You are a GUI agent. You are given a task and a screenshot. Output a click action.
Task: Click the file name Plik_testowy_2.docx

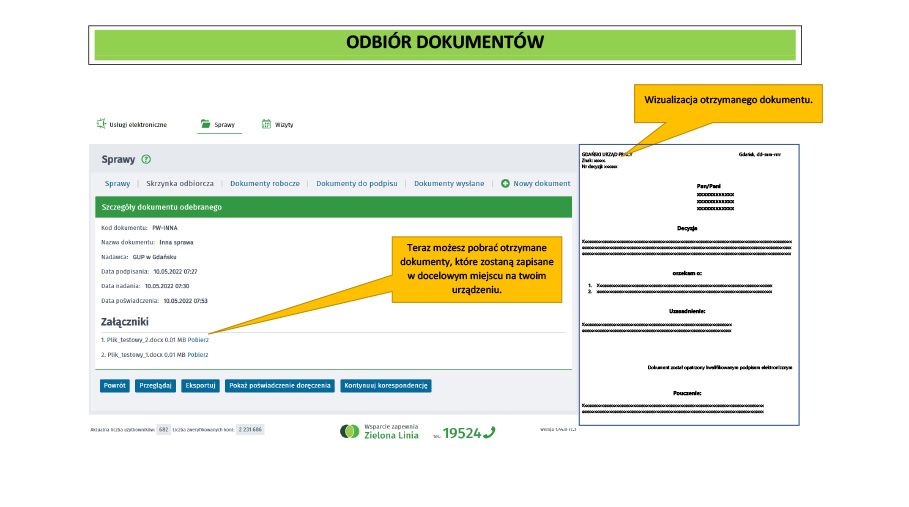tap(135, 340)
